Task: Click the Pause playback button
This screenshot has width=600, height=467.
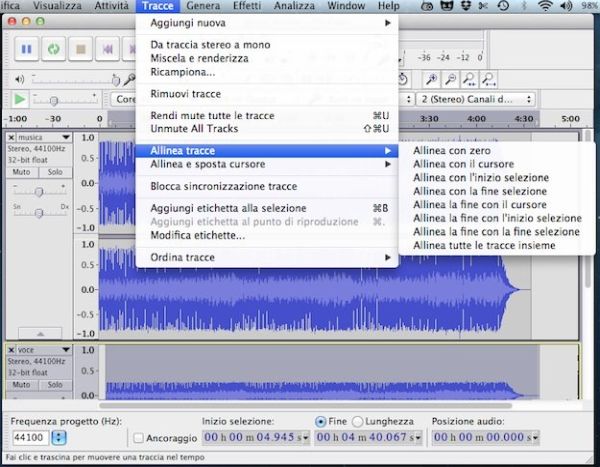Action: click(27, 47)
